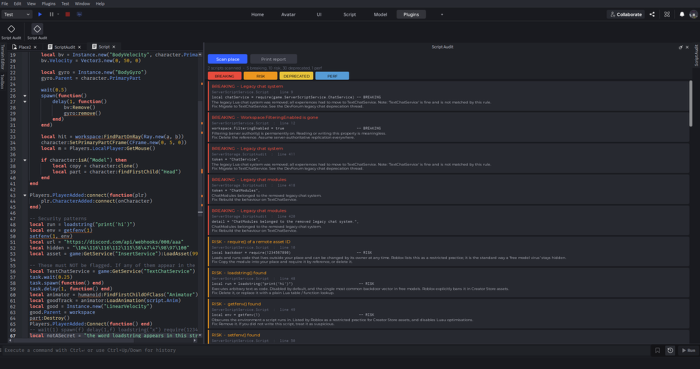700x369 pixels.
Task: Stop the test with red square
Action: tap(67, 14)
